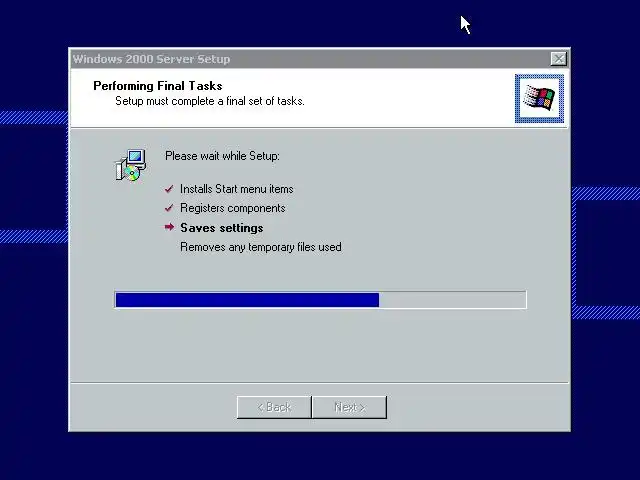
Task: Click the "Registers components" line
Action: pos(233,208)
